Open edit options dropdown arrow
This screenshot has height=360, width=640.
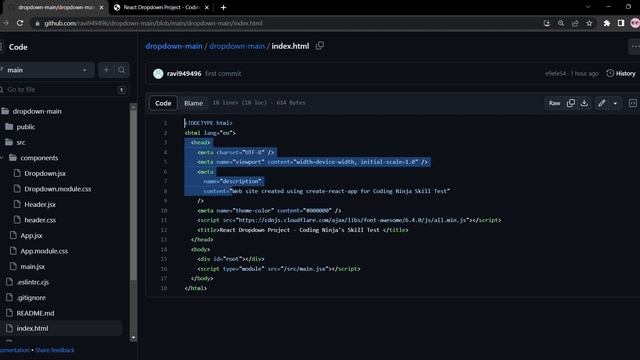pyautogui.click(x=615, y=103)
